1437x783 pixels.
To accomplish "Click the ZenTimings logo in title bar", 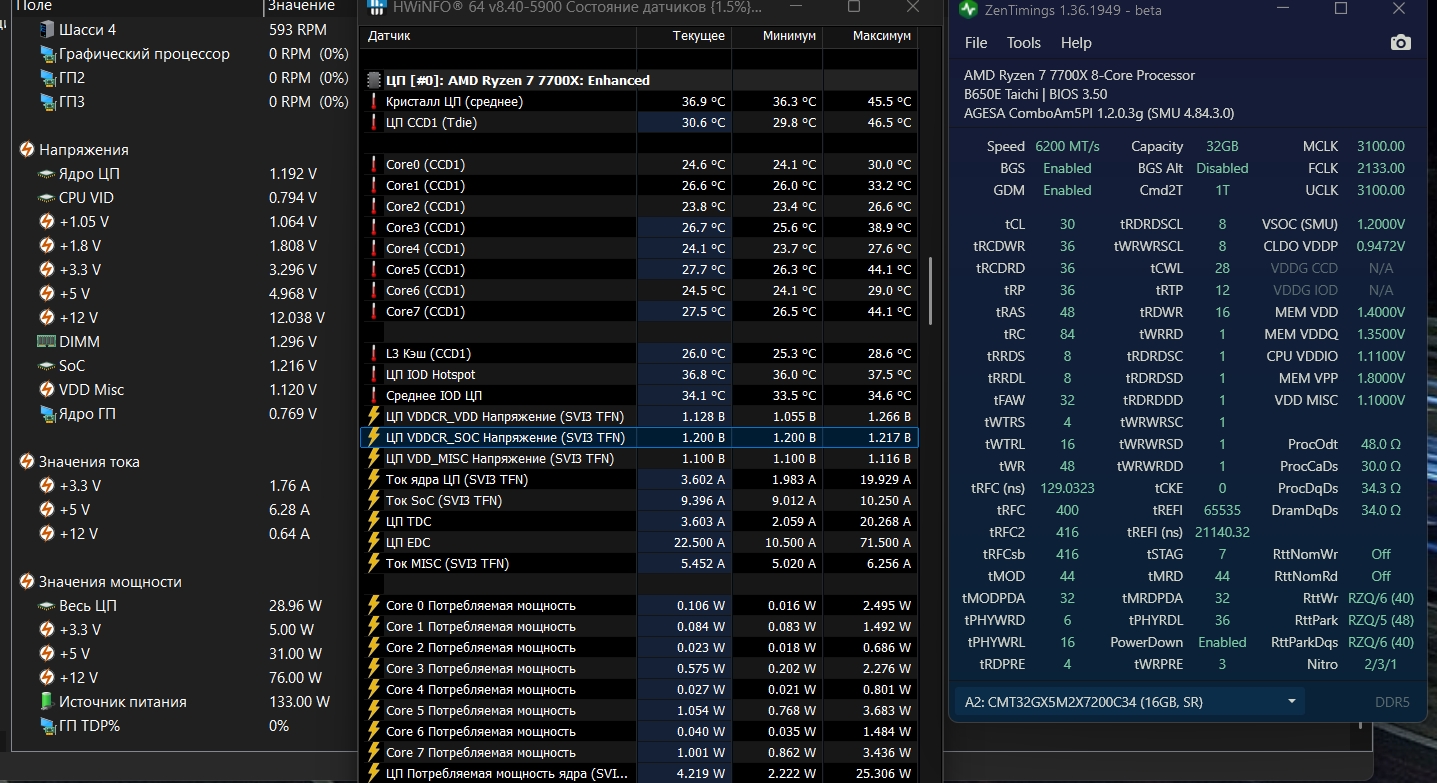I will coord(968,9).
